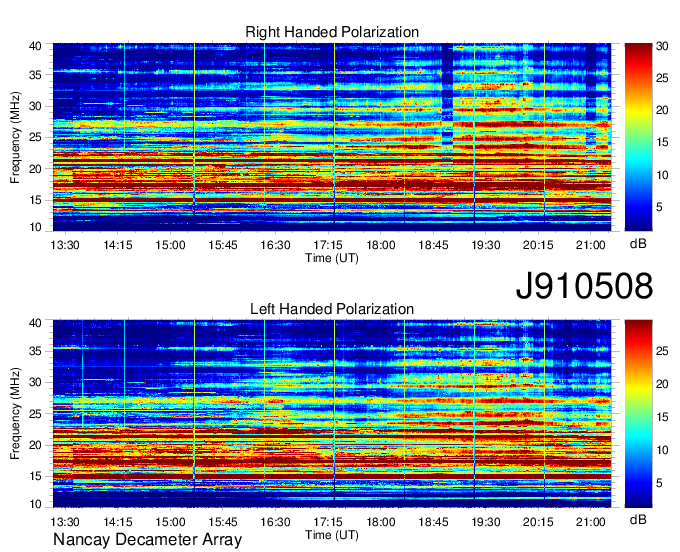This screenshot has width=680, height=552.
Task: Click the "Left Handed Polarization" plot title
Action: (332, 309)
